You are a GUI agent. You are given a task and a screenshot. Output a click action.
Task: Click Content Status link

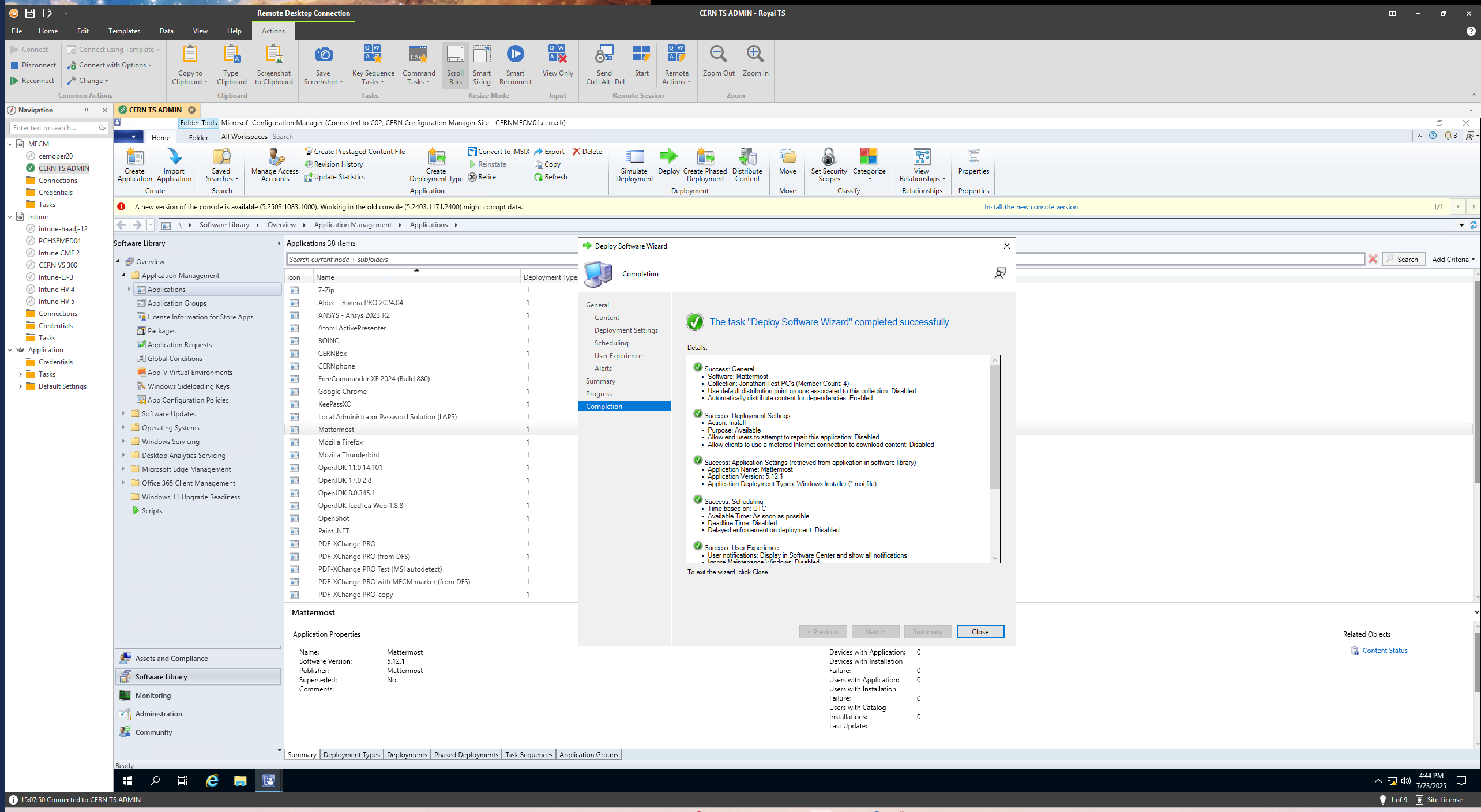coord(1384,651)
